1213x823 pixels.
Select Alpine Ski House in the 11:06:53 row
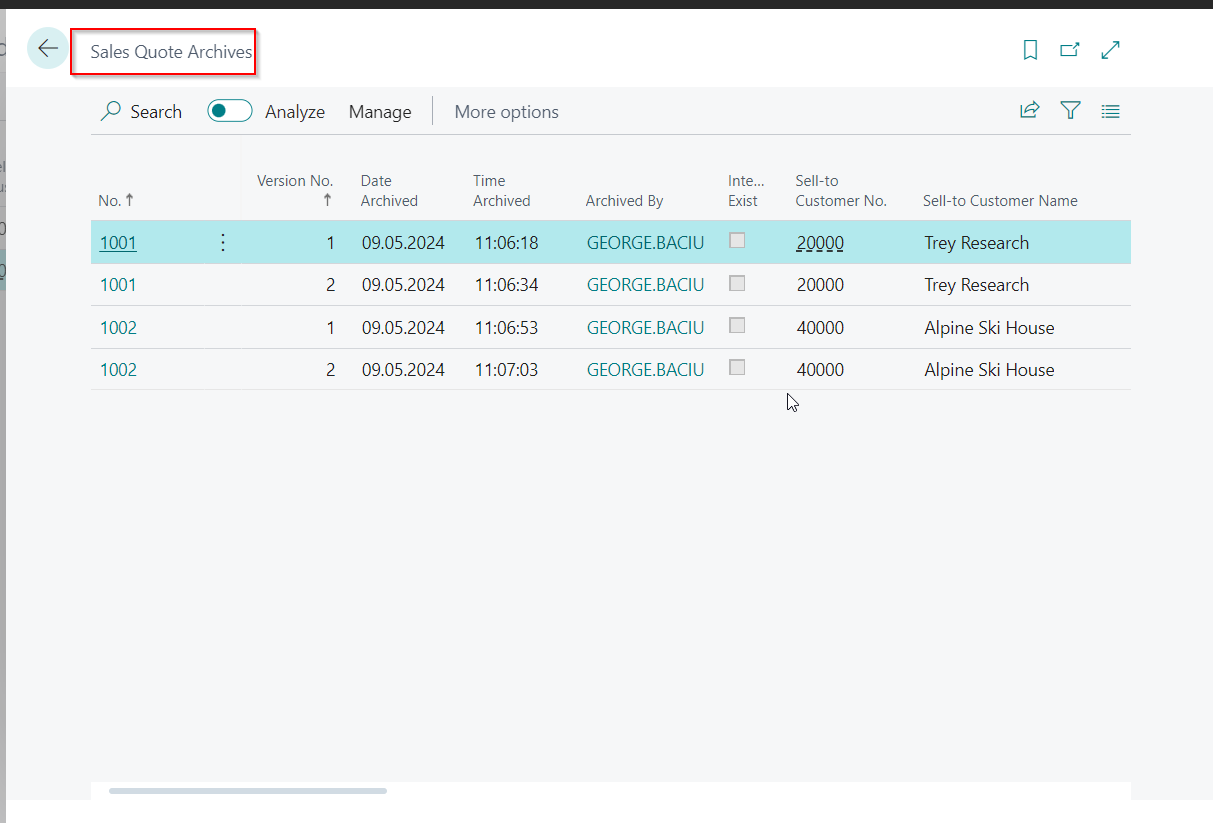(x=989, y=328)
